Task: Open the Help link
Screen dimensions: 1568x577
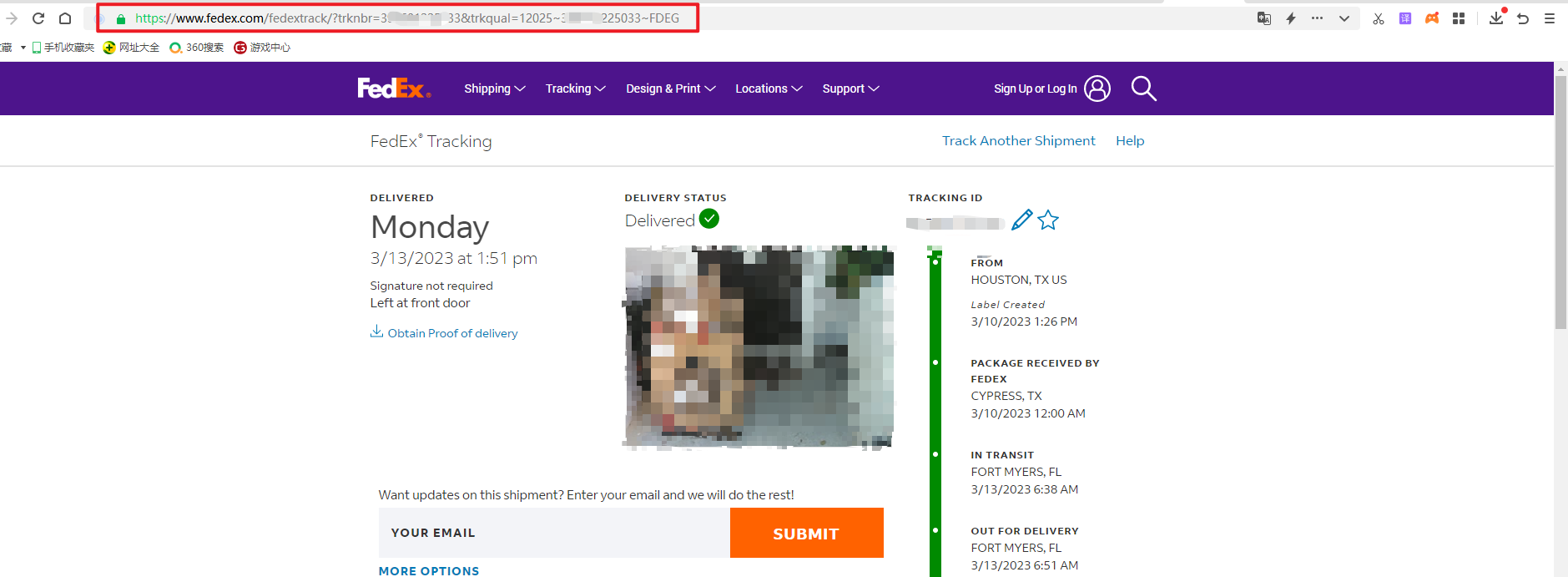Action: (1130, 141)
